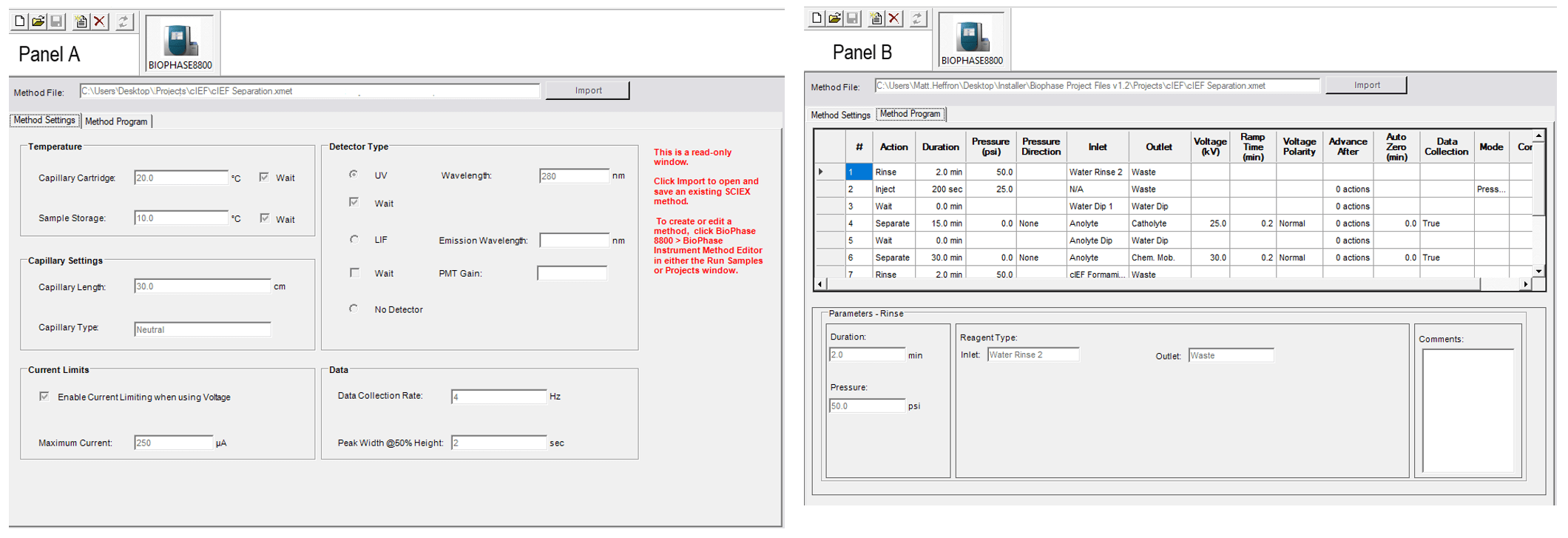
Task: Open Method Program tab in Panel B
Action: point(910,114)
